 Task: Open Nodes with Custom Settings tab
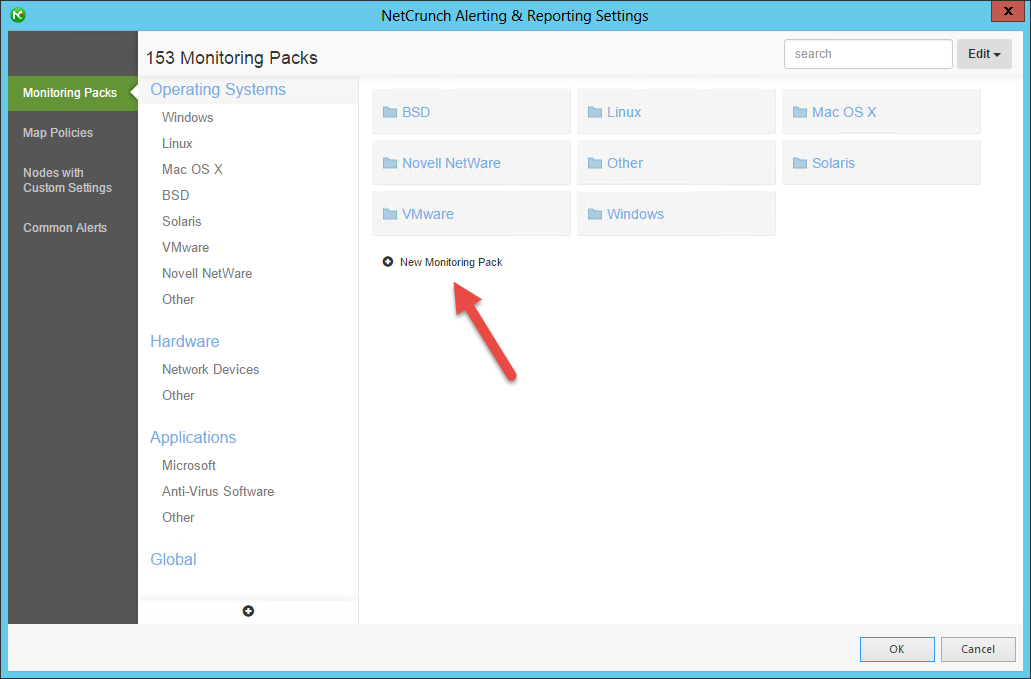click(67, 180)
